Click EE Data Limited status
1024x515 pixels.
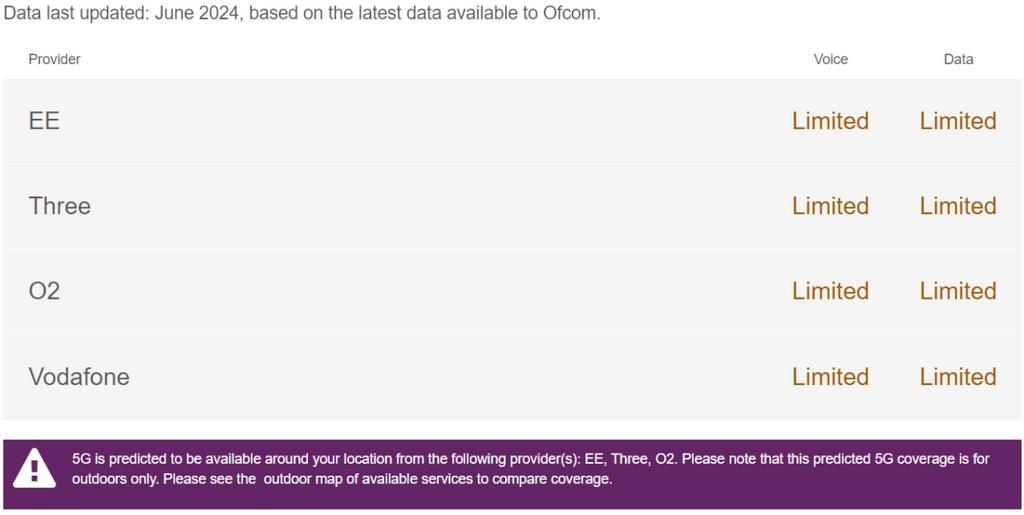click(958, 121)
